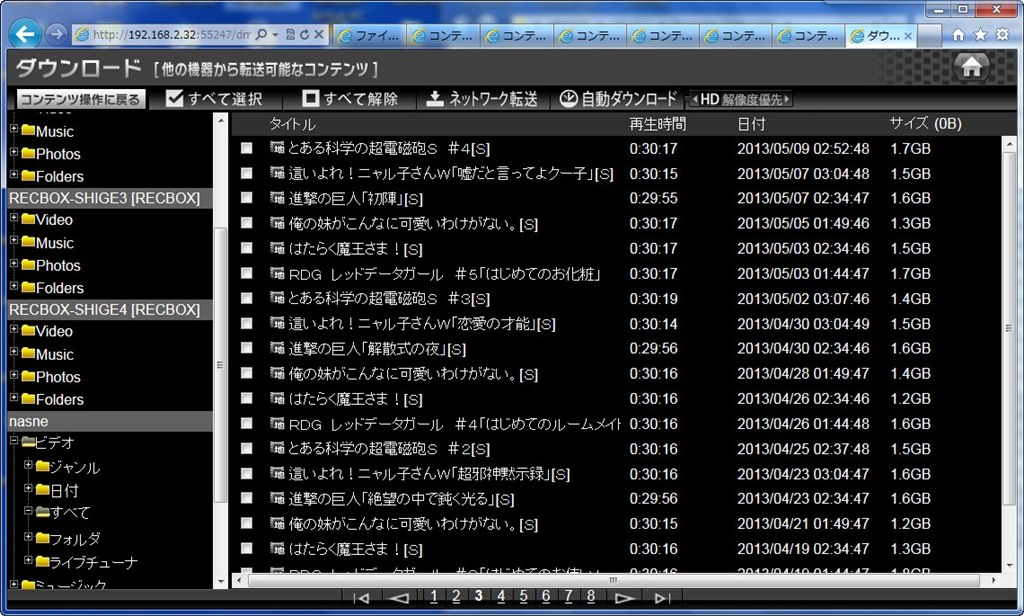Image resolution: width=1024 pixels, height=616 pixels.
Task: Click the browser forward arrow
Action: [57, 34]
